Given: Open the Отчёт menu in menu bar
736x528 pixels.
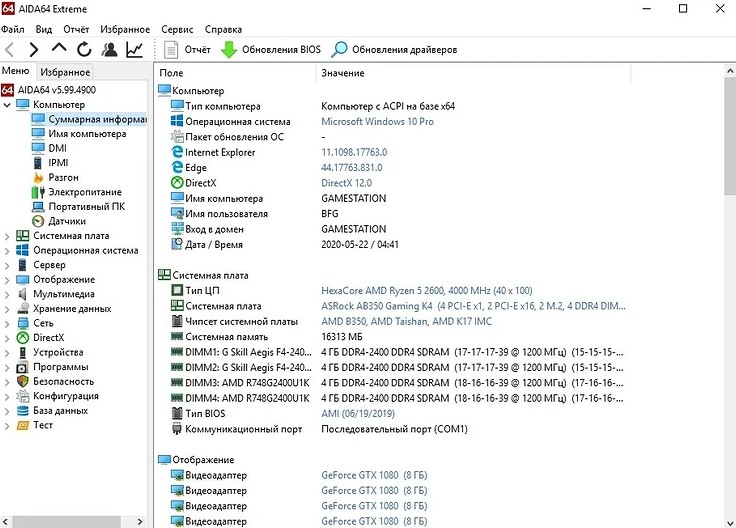Looking at the screenshot, I should coord(76,29).
